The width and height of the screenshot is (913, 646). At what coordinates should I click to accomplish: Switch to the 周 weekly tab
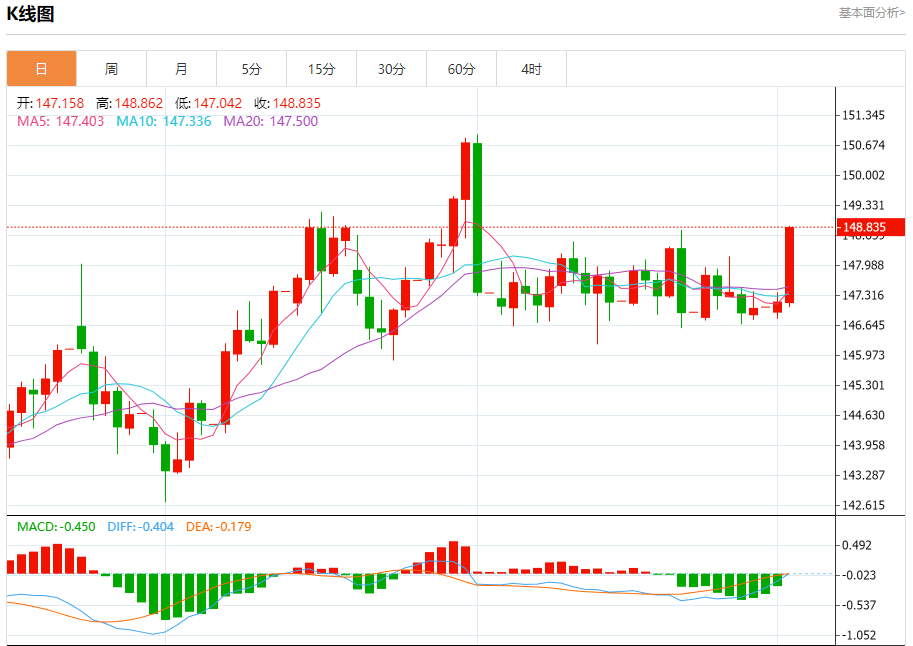pos(111,69)
